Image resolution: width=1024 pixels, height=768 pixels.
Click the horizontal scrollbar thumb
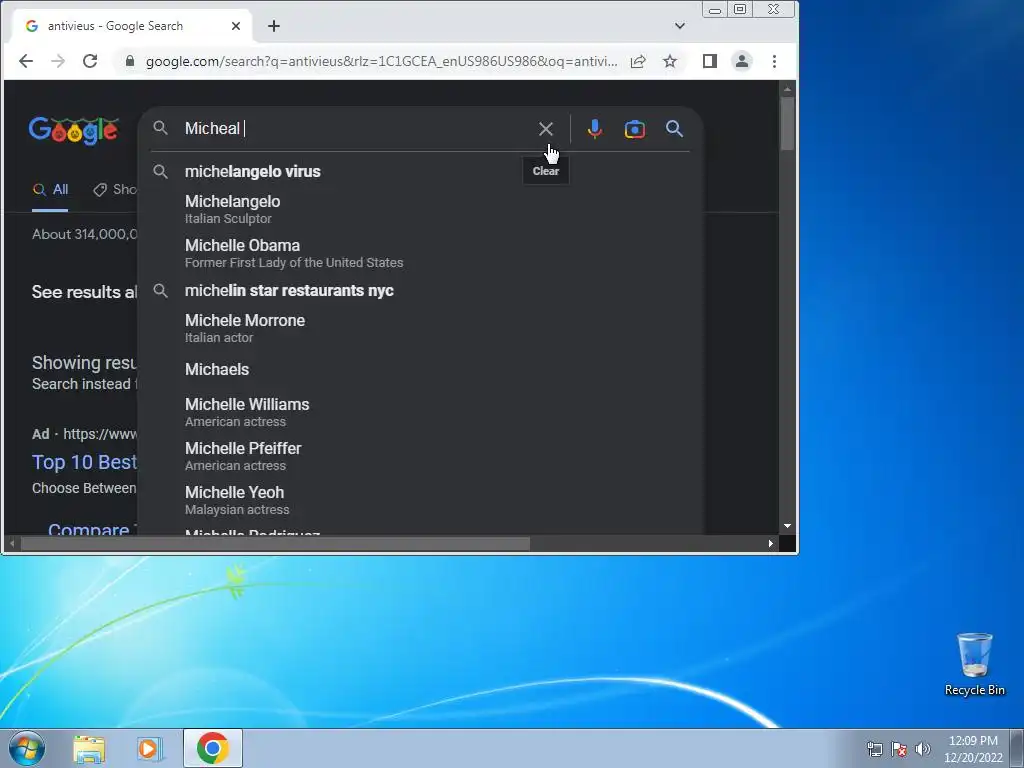click(x=275, y=543)
